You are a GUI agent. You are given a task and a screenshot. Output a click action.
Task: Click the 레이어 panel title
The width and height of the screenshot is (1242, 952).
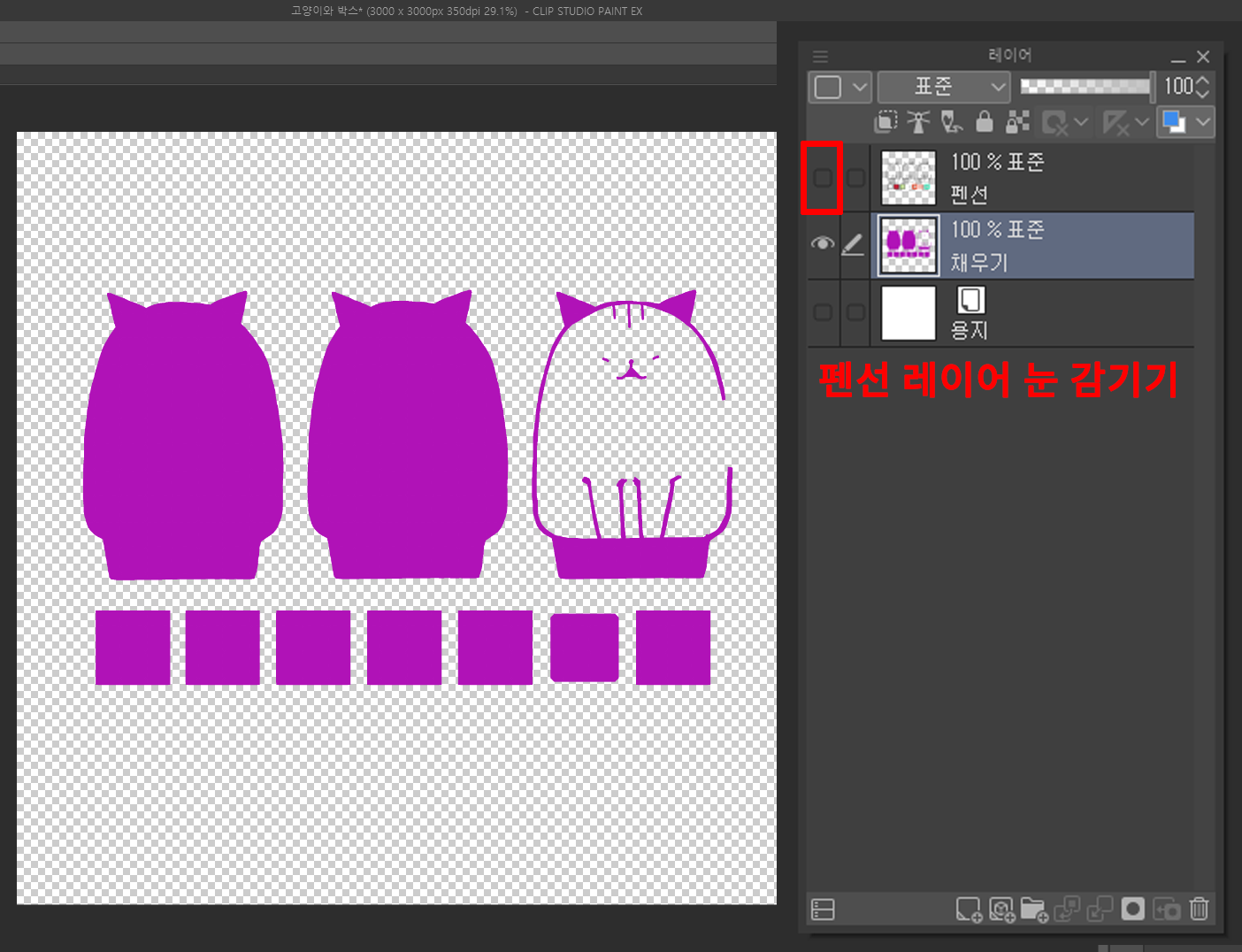click(1009, 55)
